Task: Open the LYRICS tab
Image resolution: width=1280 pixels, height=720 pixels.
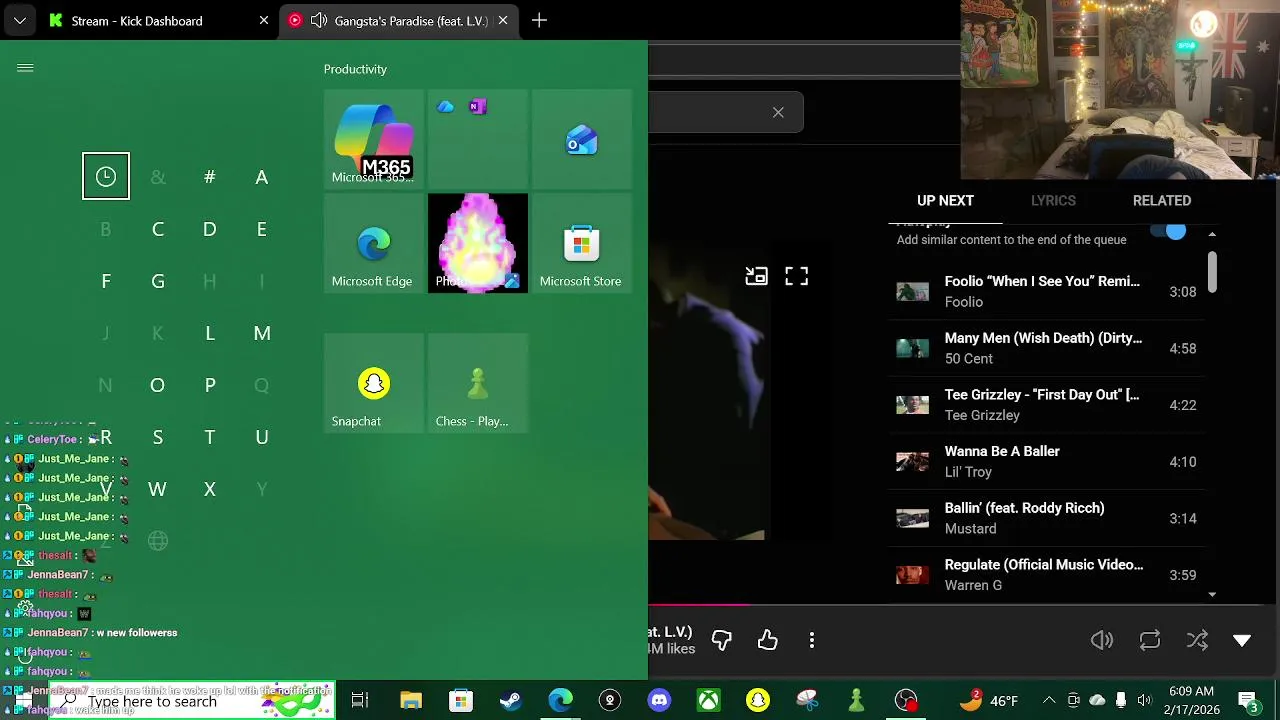Action: click(1053, 201)
